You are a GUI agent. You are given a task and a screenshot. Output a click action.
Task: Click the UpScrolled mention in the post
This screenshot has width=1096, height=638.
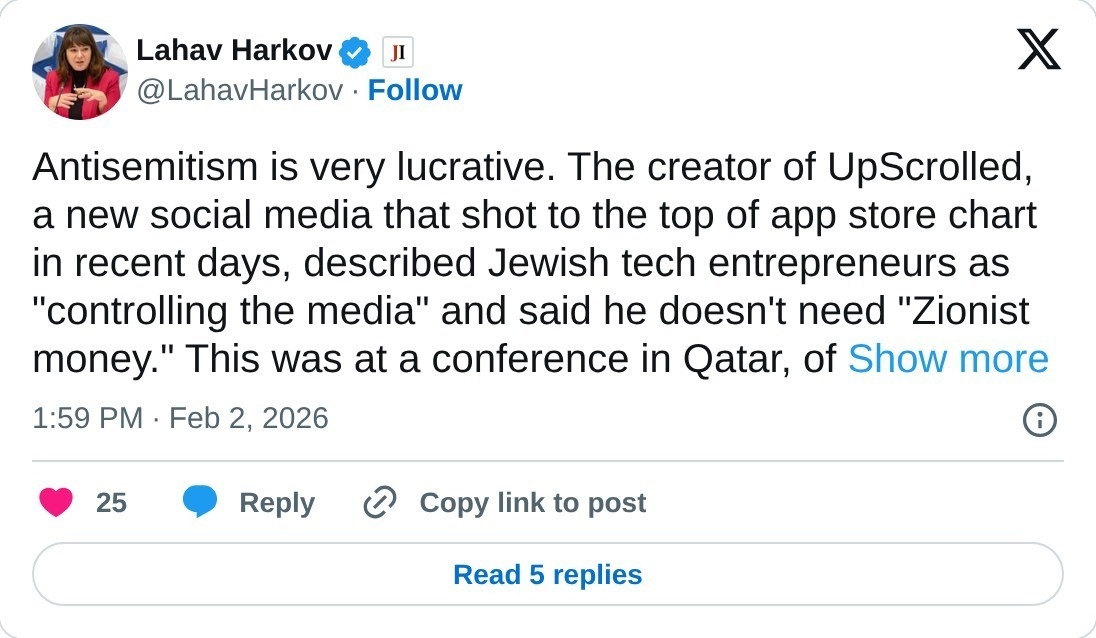click(929, 169)
